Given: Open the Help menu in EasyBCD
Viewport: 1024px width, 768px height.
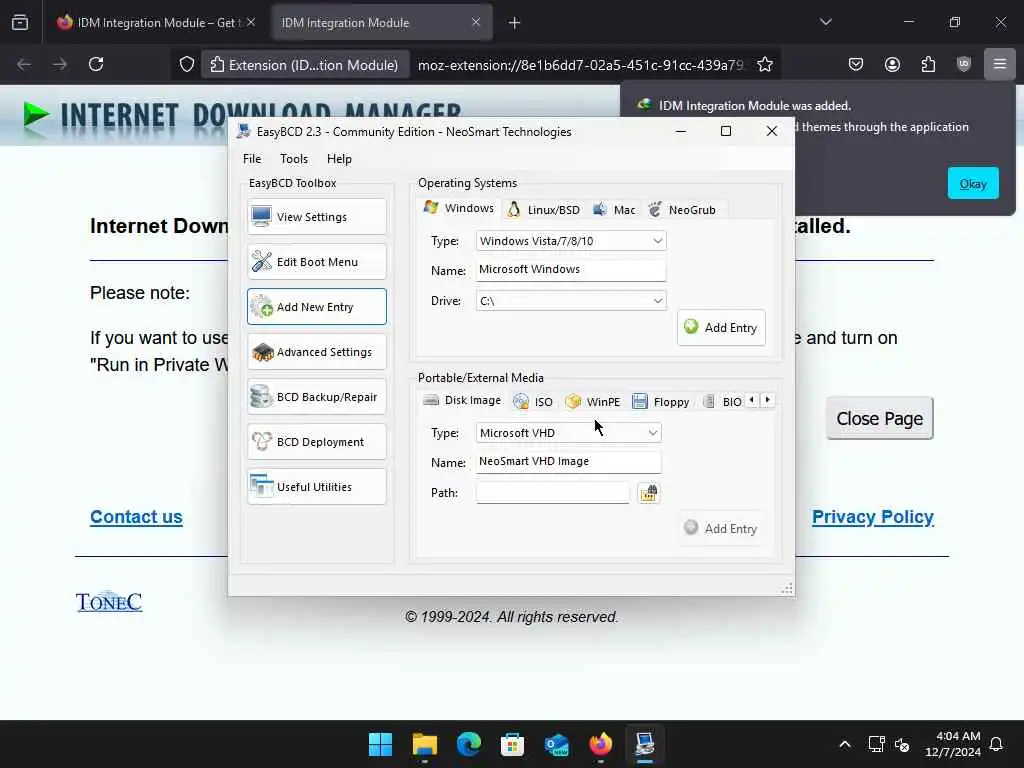Looking at the screenshot, I should click(x=339, y=159).
